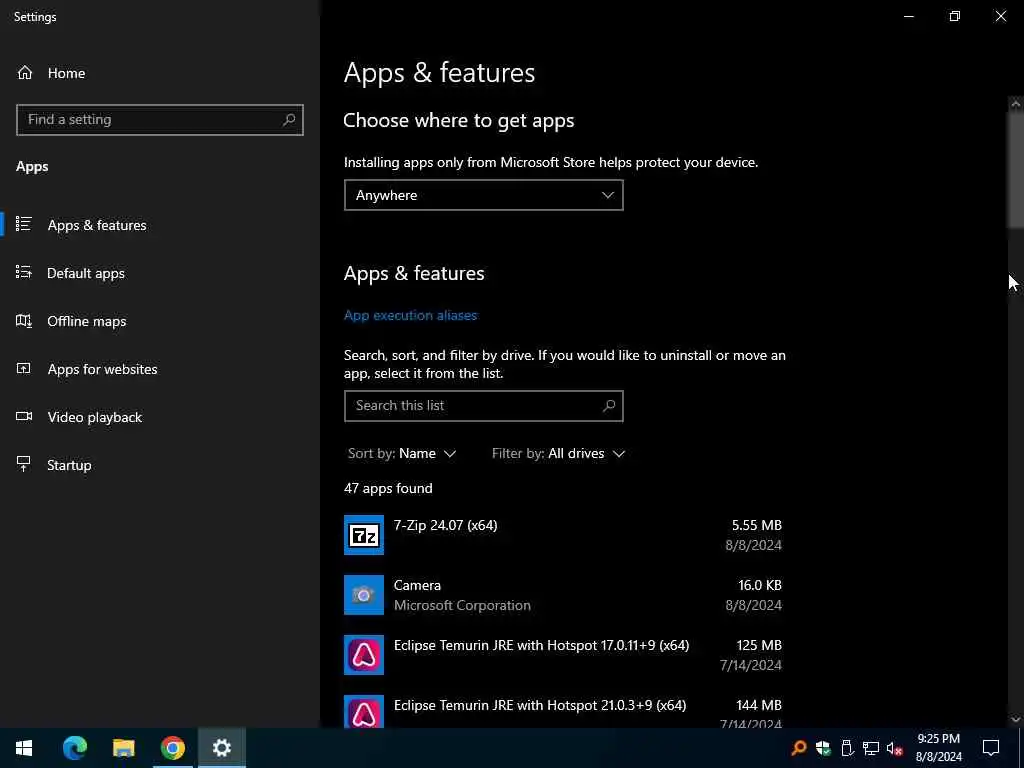Open Google Chrome from taskbar

click(172, 748)
